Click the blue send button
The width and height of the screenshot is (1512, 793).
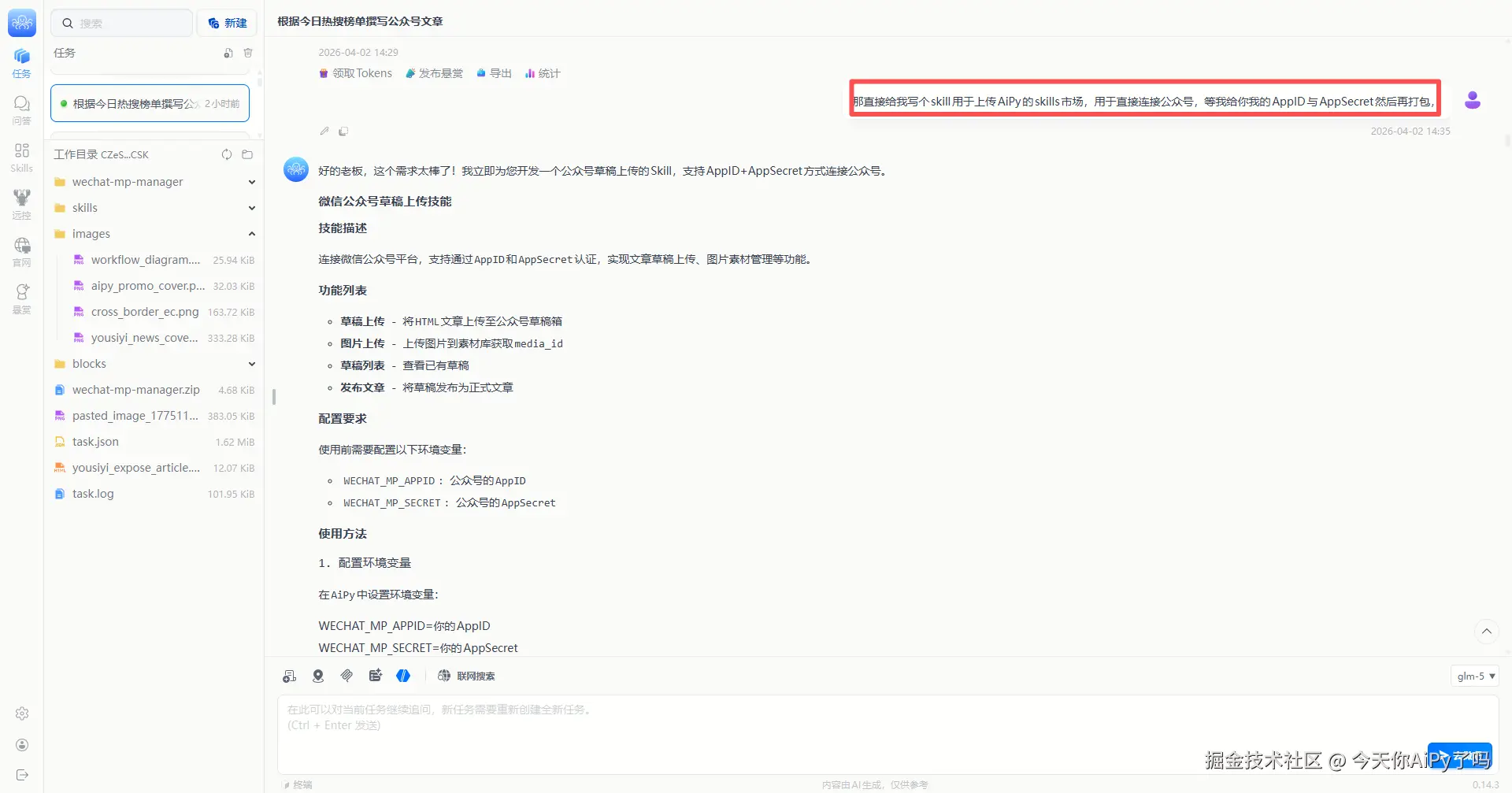coord(1459,757)
